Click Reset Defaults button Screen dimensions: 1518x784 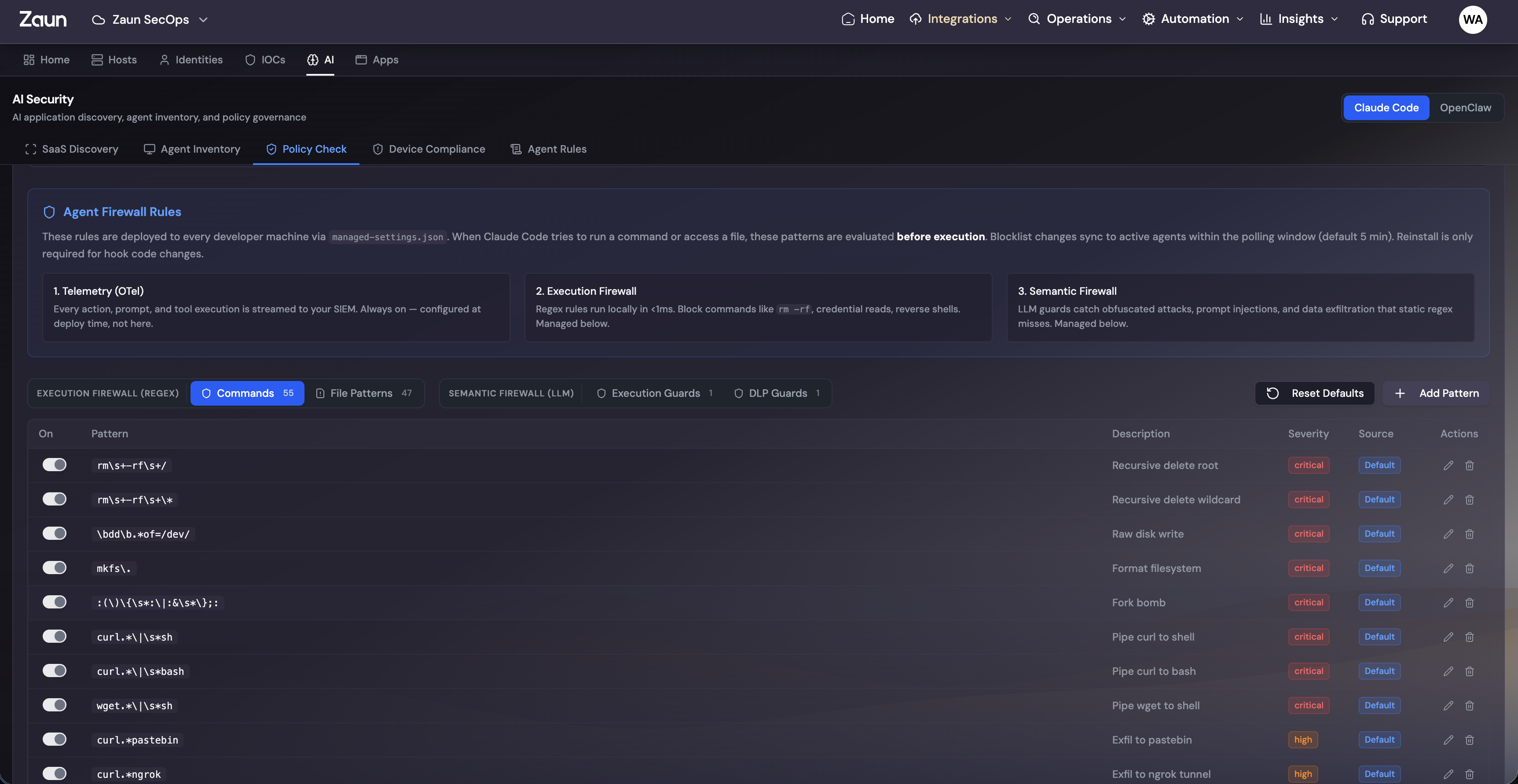coord(1315,393)
